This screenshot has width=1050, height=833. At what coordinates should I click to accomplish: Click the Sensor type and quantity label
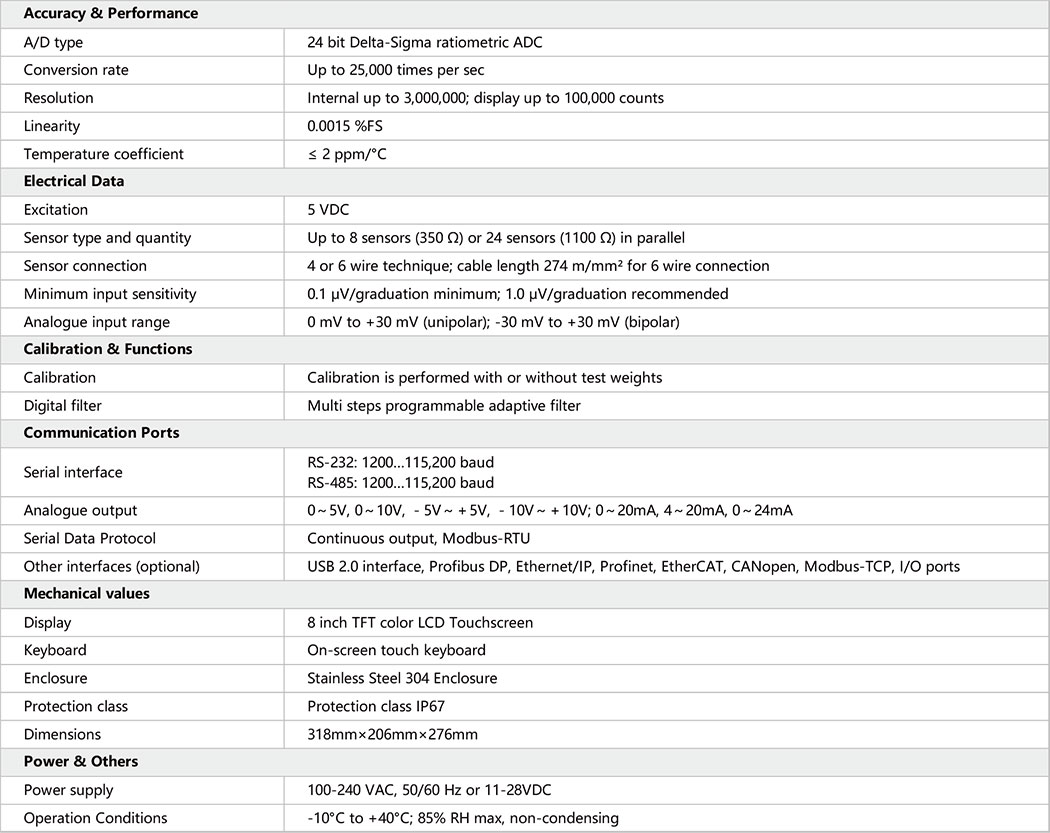(107, 238)
